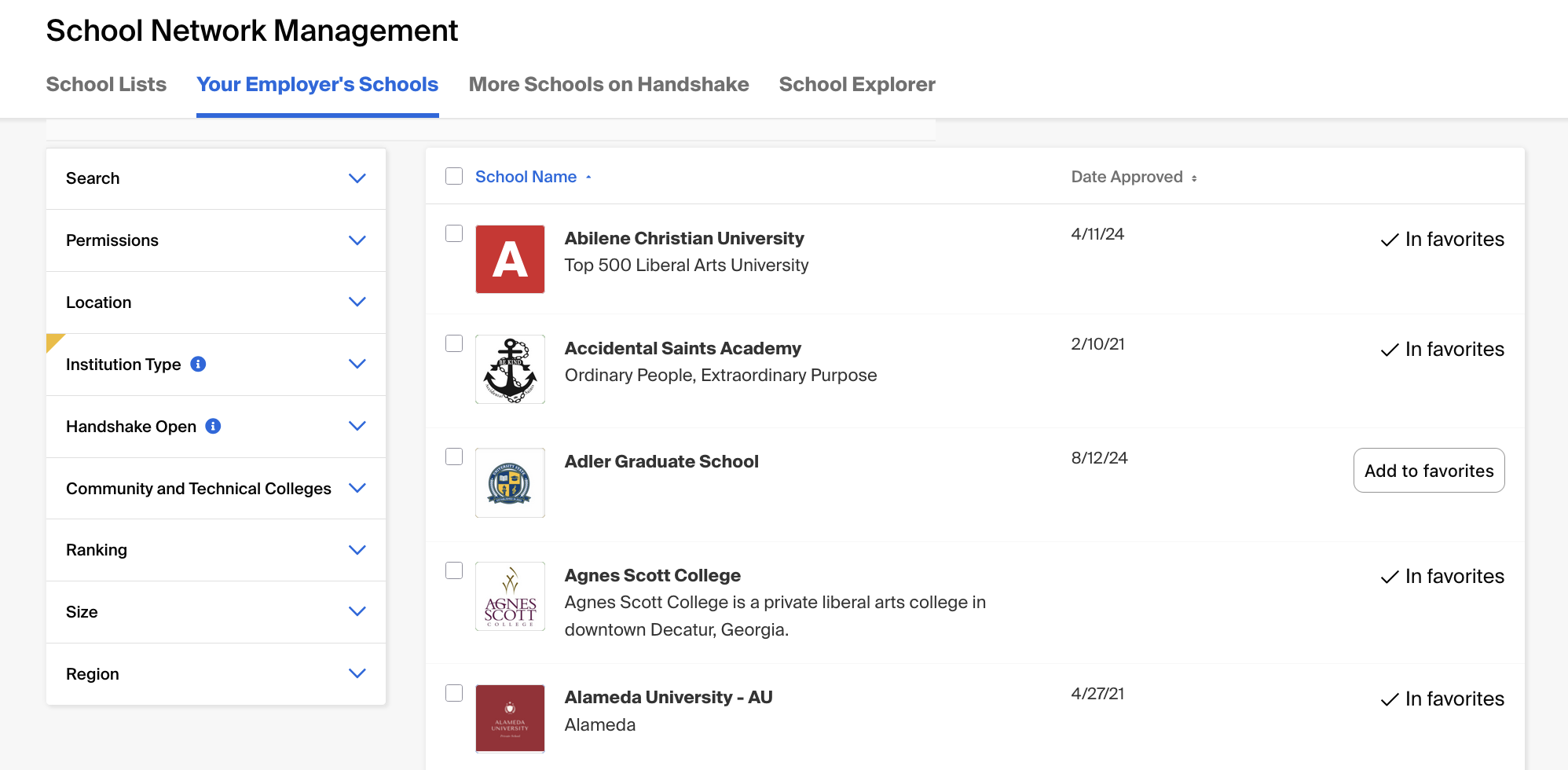Open Agnes Scott College logo
This screenshot has height=770, width=1568.
pyautogui.click(x=510, y=596)
